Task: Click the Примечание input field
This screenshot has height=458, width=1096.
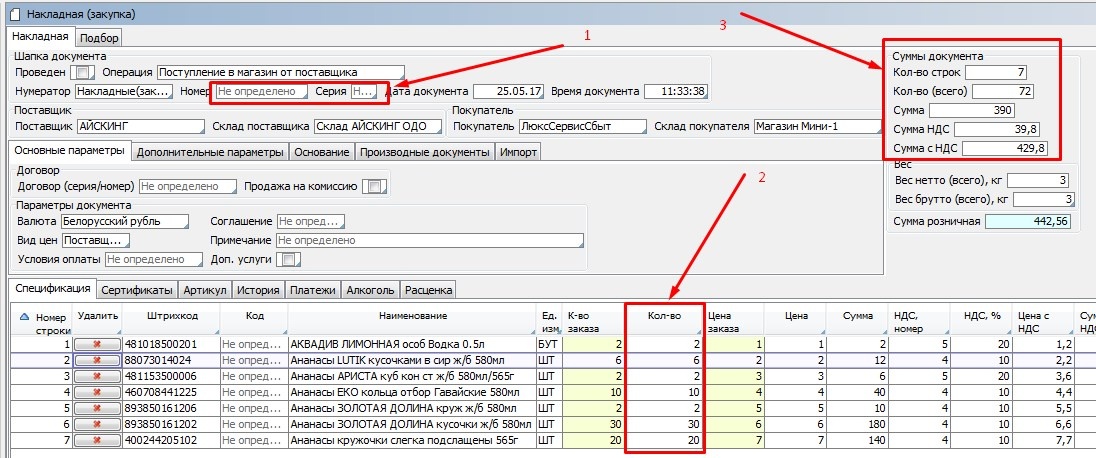Action: coord(429,240)
